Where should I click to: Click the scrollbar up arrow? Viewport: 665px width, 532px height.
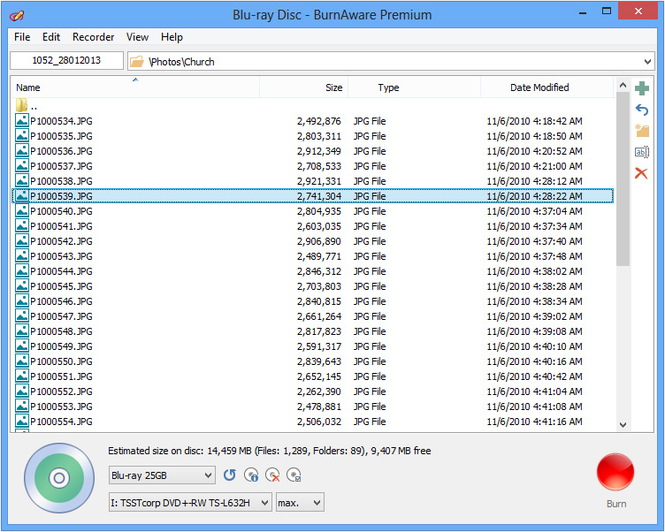623,85
